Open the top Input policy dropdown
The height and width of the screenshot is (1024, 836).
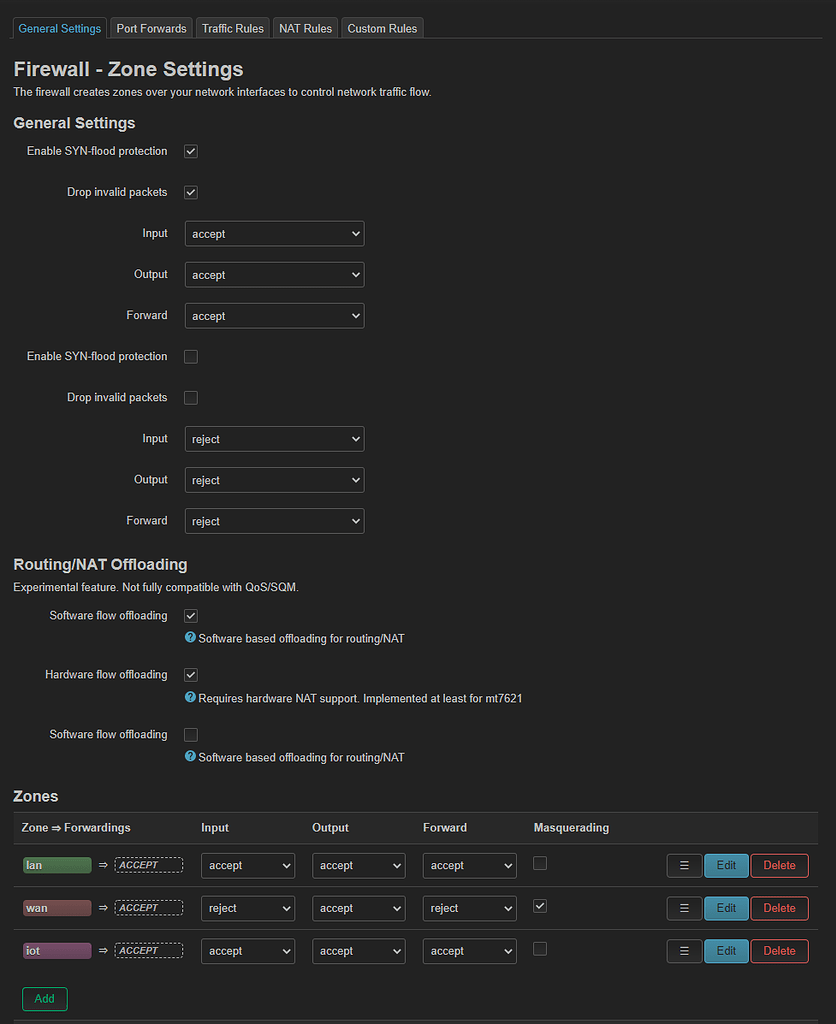274,233
